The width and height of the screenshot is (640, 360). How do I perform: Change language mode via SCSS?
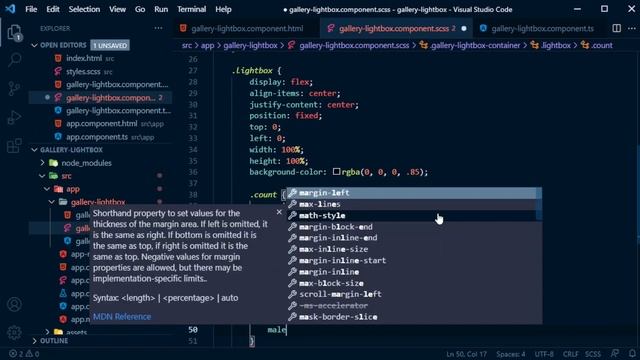pyautogui.click(x=593, y=354)
